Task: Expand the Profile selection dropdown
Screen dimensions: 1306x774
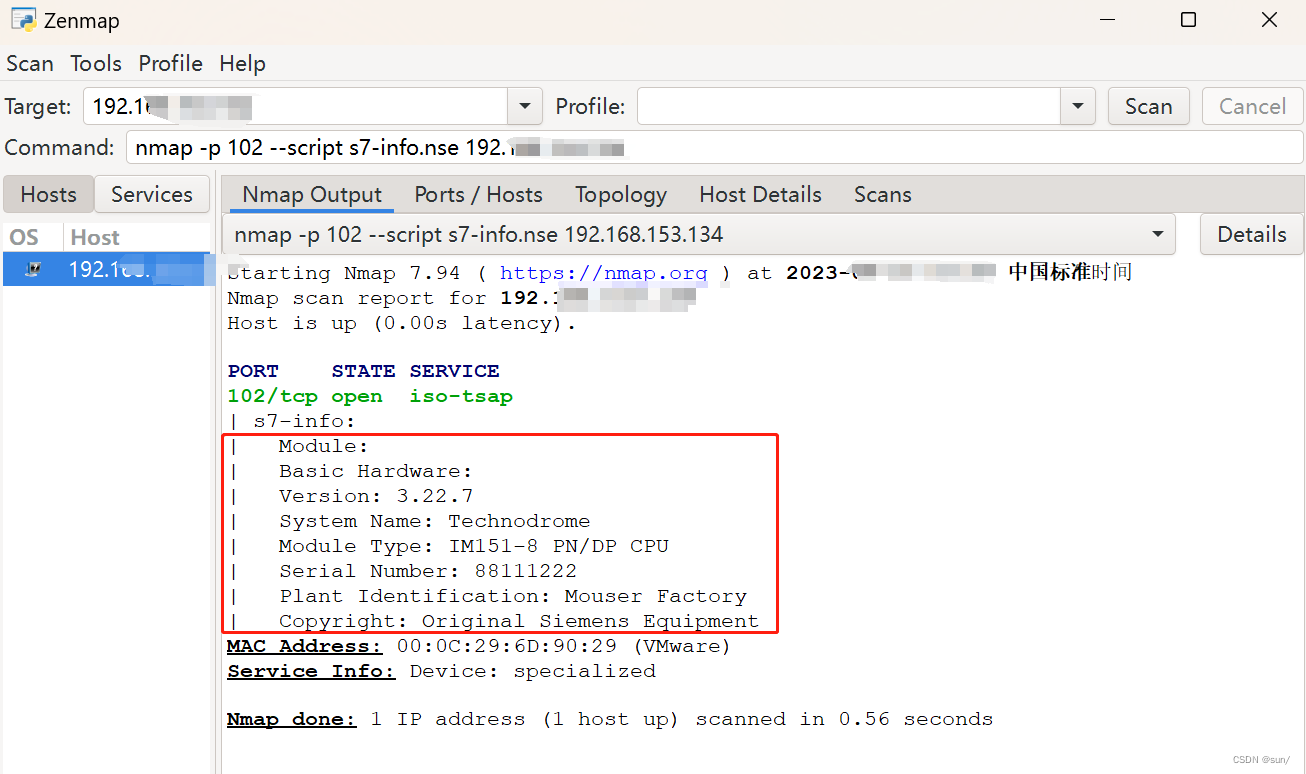Action: (1078, 106)
